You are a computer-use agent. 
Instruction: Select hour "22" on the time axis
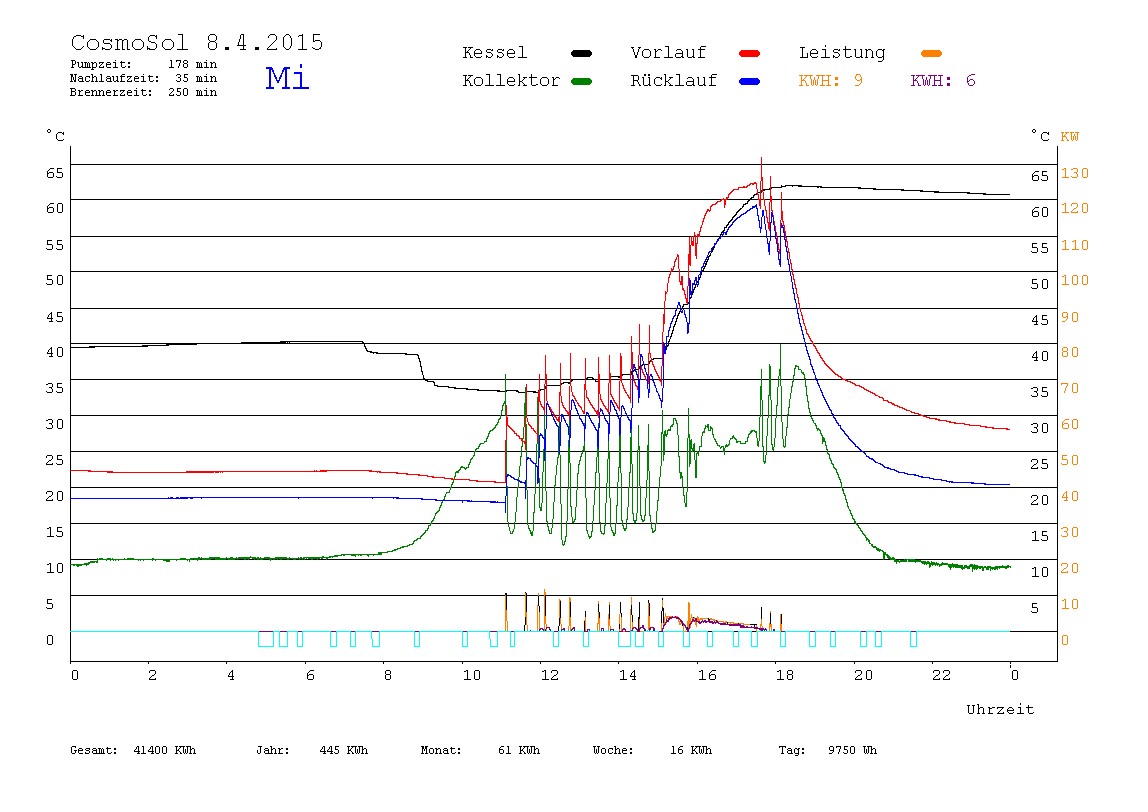coord(942,675)
